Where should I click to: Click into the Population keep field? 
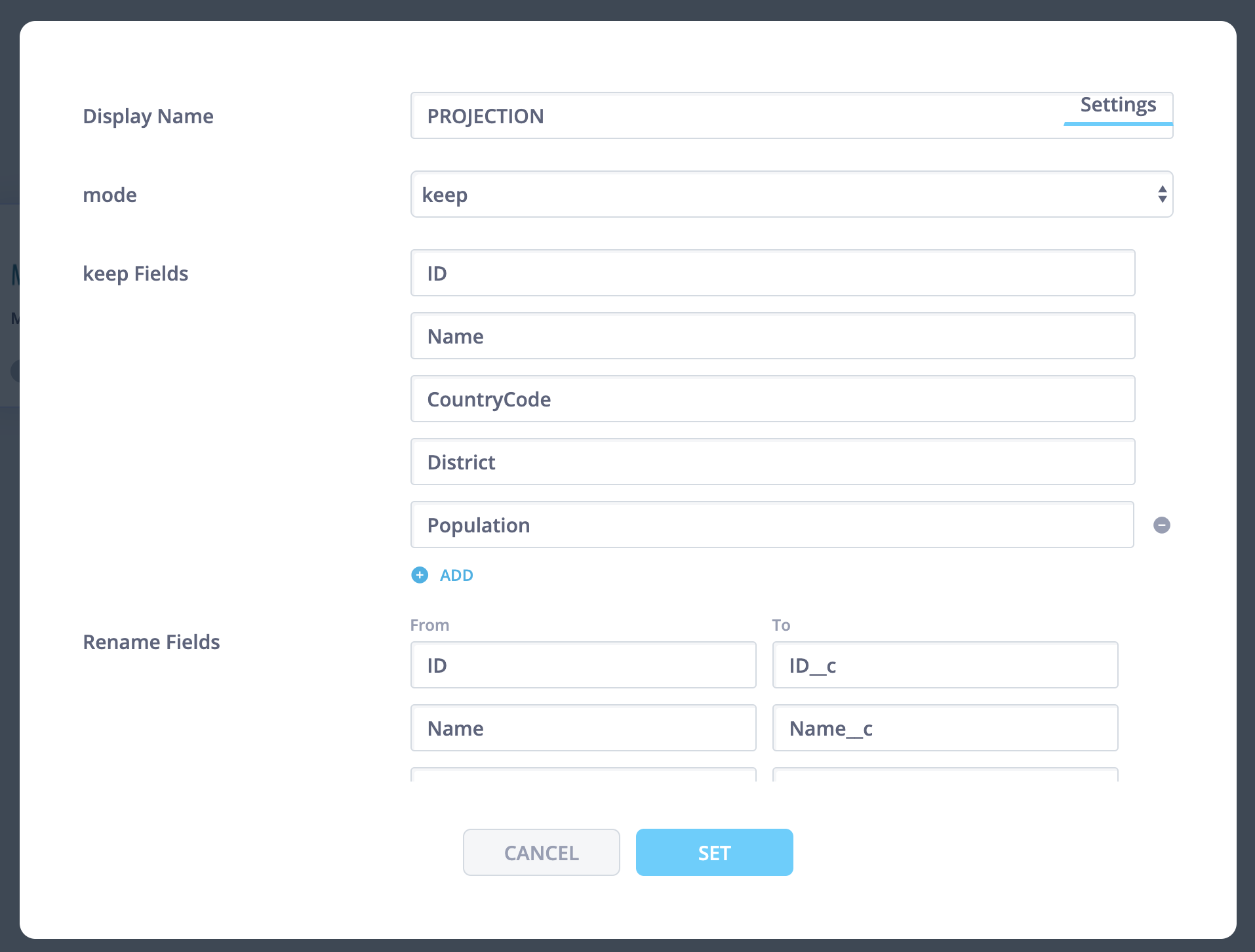(772, 525)
